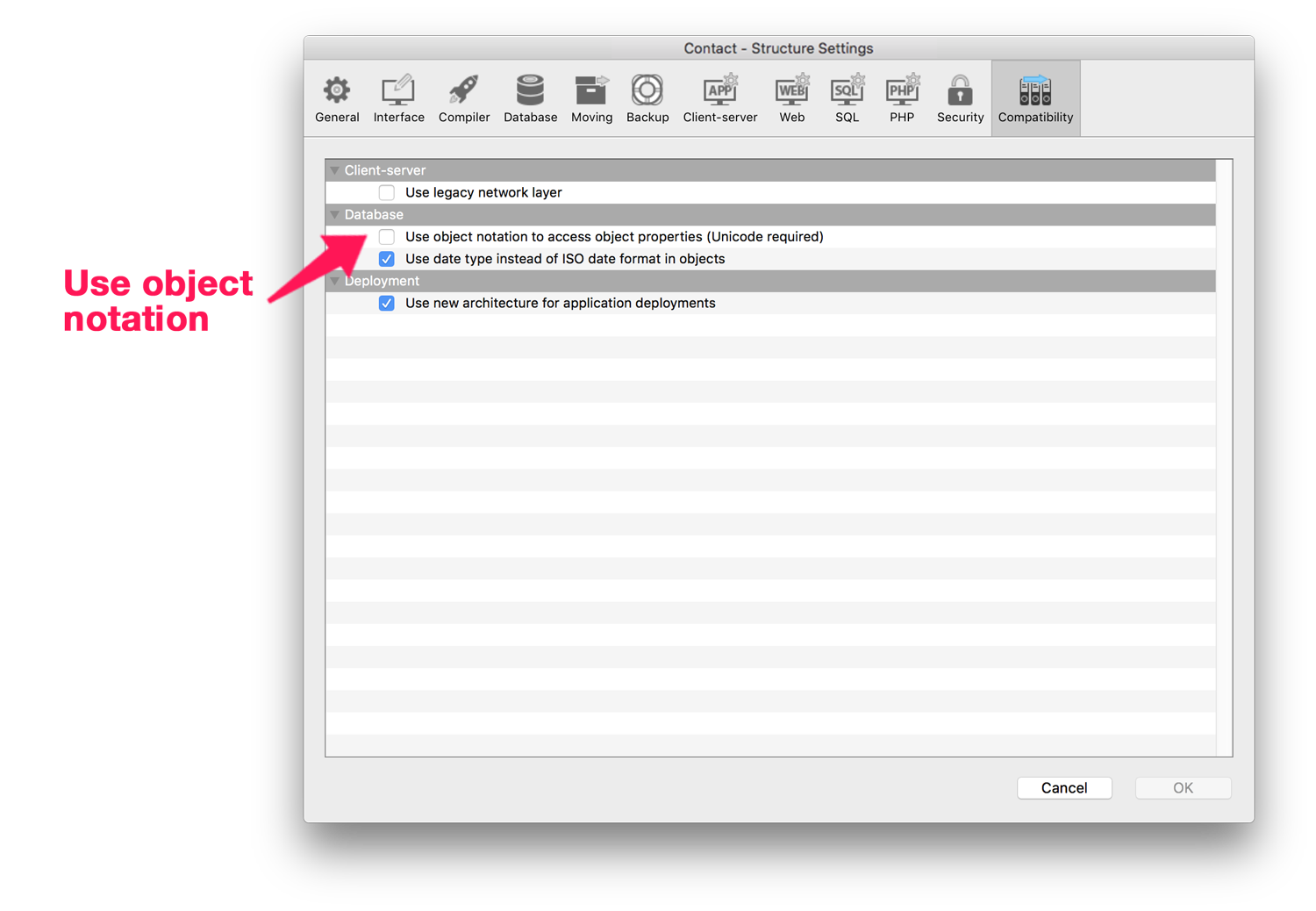Open the General settings gear icon
Screen dimensions: 1316x911
(337, 90)
